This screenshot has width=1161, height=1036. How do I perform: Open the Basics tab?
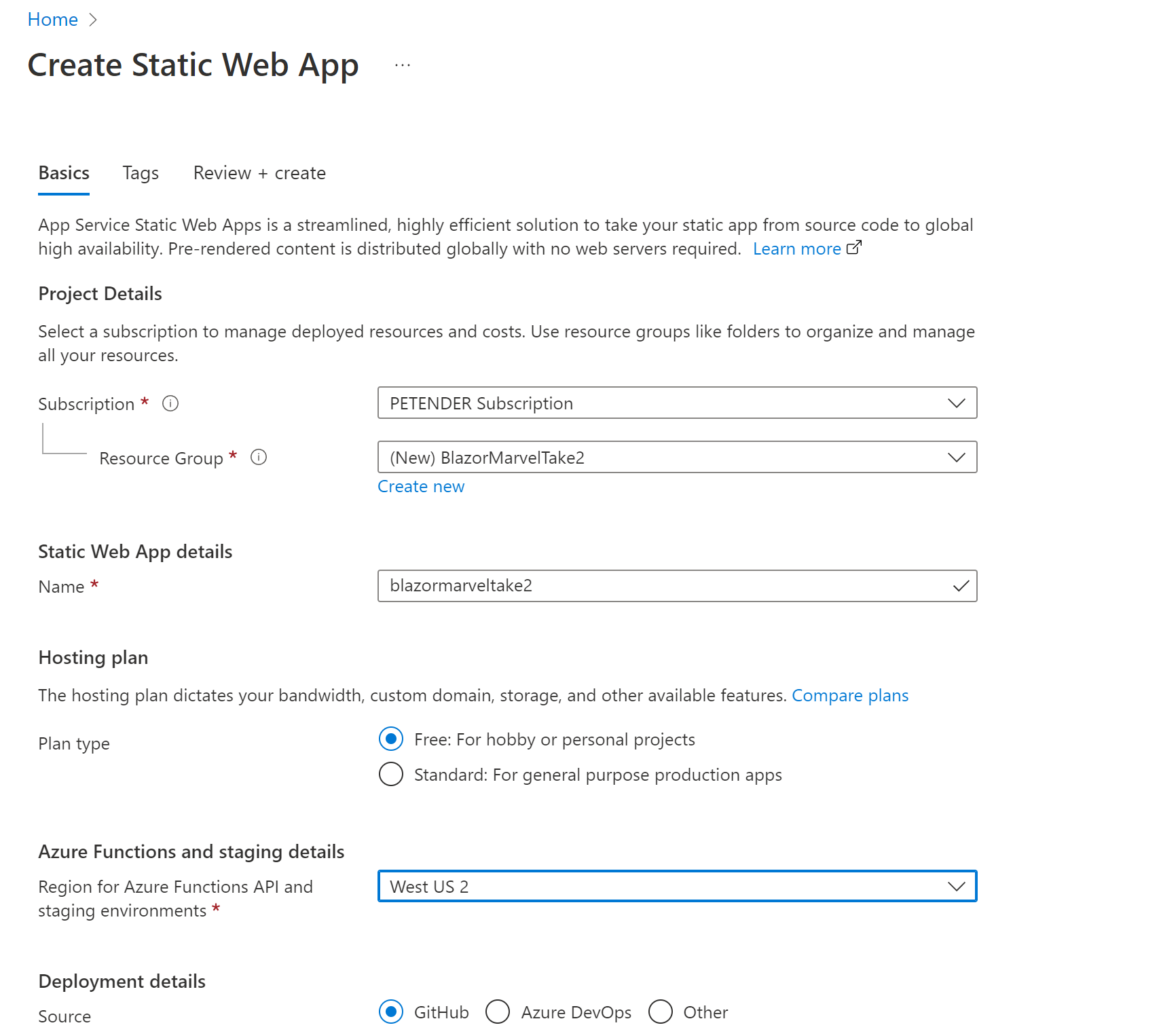click(63, 173)
